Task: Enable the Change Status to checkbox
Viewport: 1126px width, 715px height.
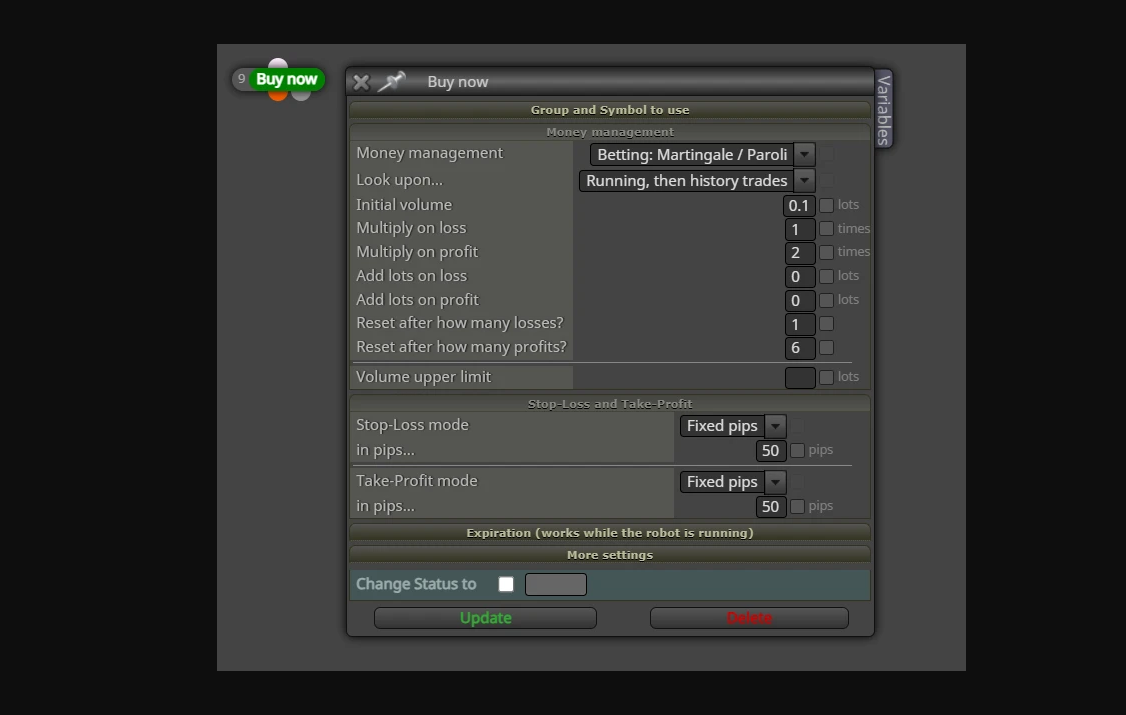Action: (x=506, y=584)
